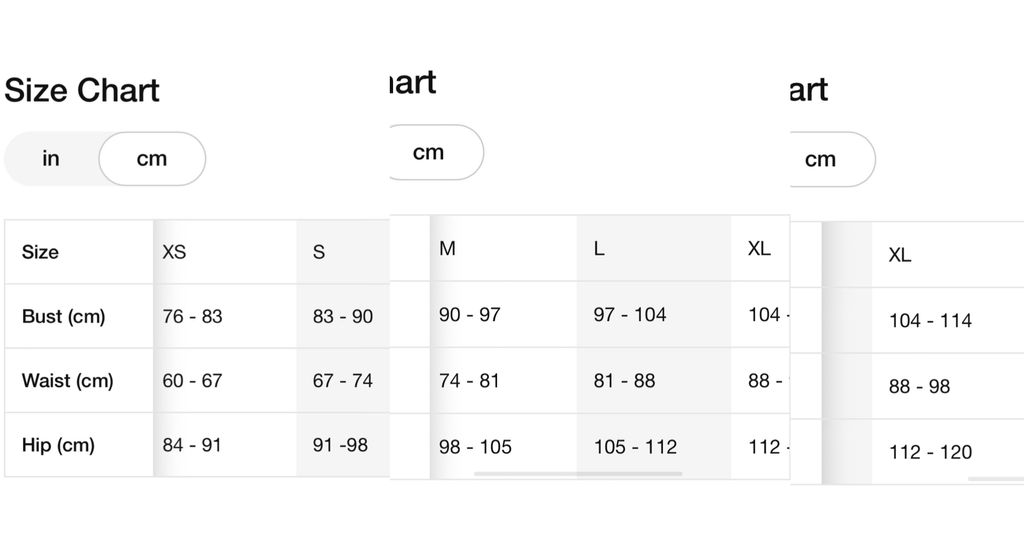Click the horizontal scrollbar under the middle table
The height and width of the screenshot is (548, 1024).
point(578,474)
